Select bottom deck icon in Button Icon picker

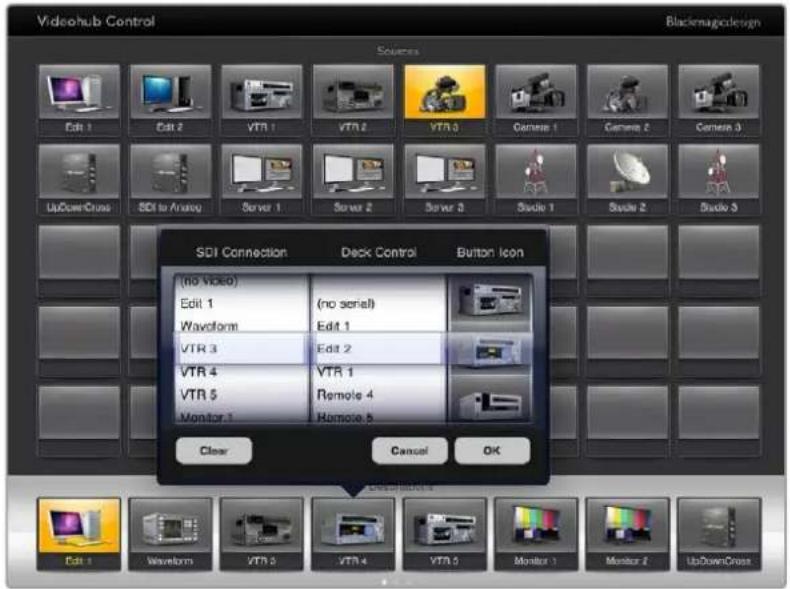point(490,402)
